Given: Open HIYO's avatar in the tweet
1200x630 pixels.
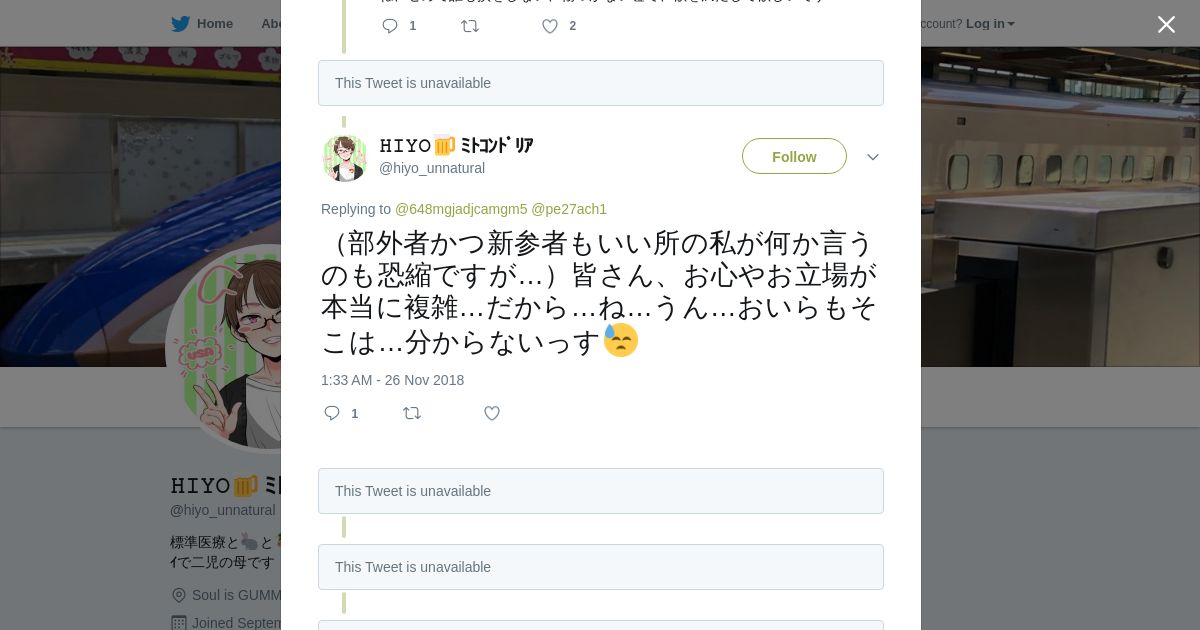Looking at the screenshot, I should [x=345, y=158].
